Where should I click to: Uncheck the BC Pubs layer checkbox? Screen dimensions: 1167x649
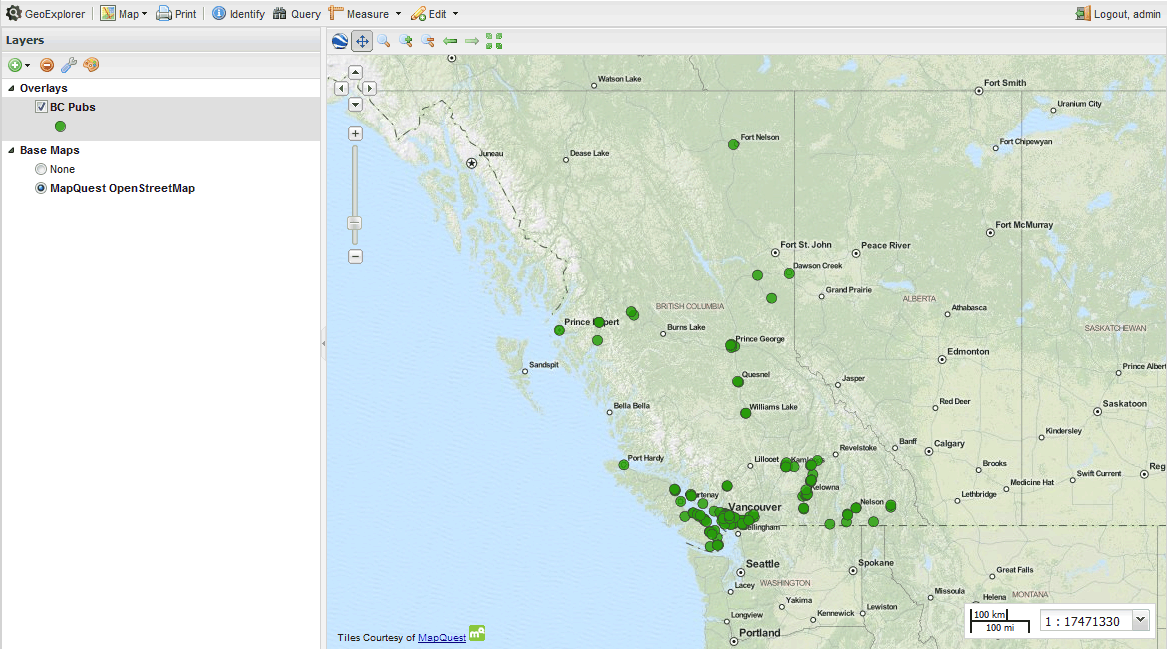point(41,107)
